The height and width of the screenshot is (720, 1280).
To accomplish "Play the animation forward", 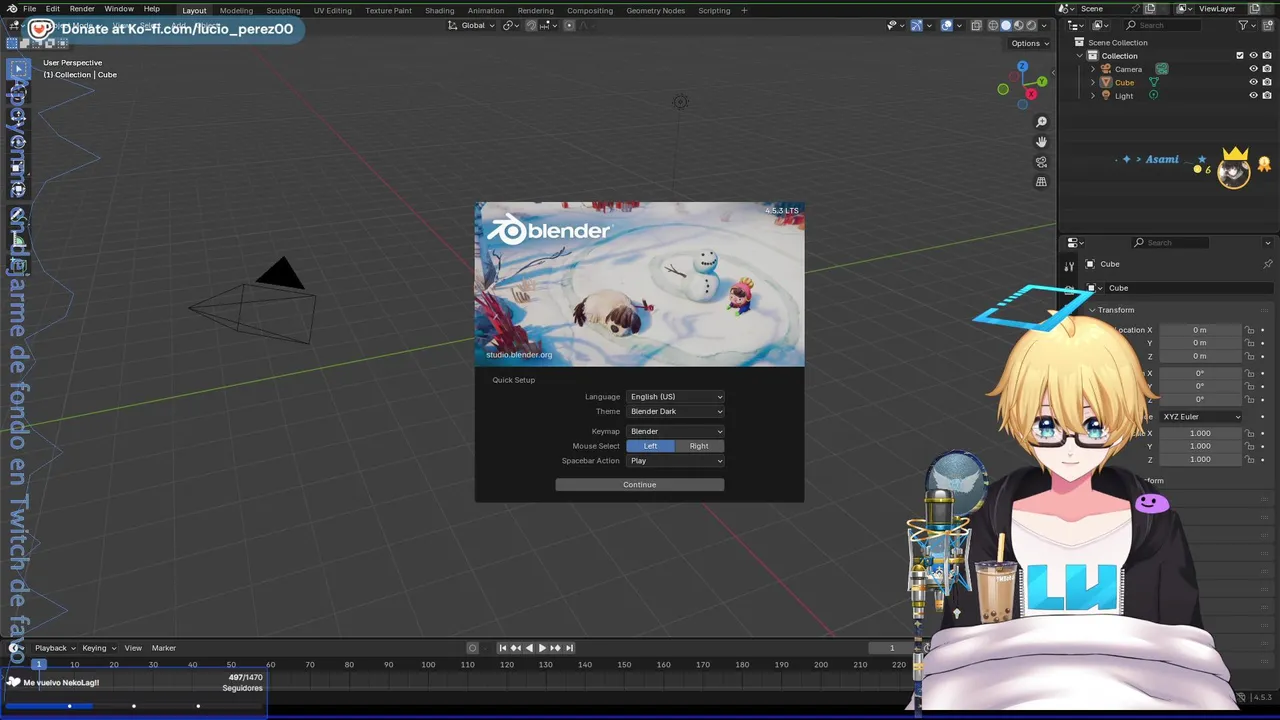I will point(542,648).
